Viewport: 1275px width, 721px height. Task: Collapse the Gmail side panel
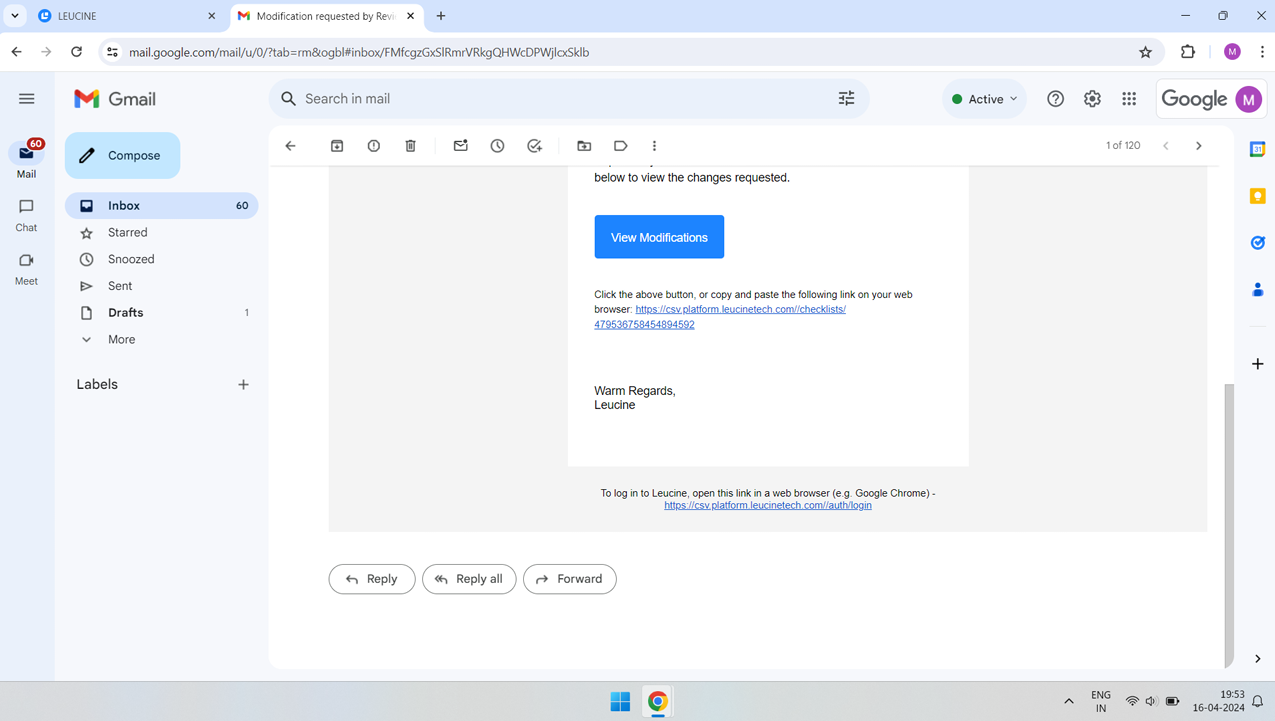(1257, 659)
